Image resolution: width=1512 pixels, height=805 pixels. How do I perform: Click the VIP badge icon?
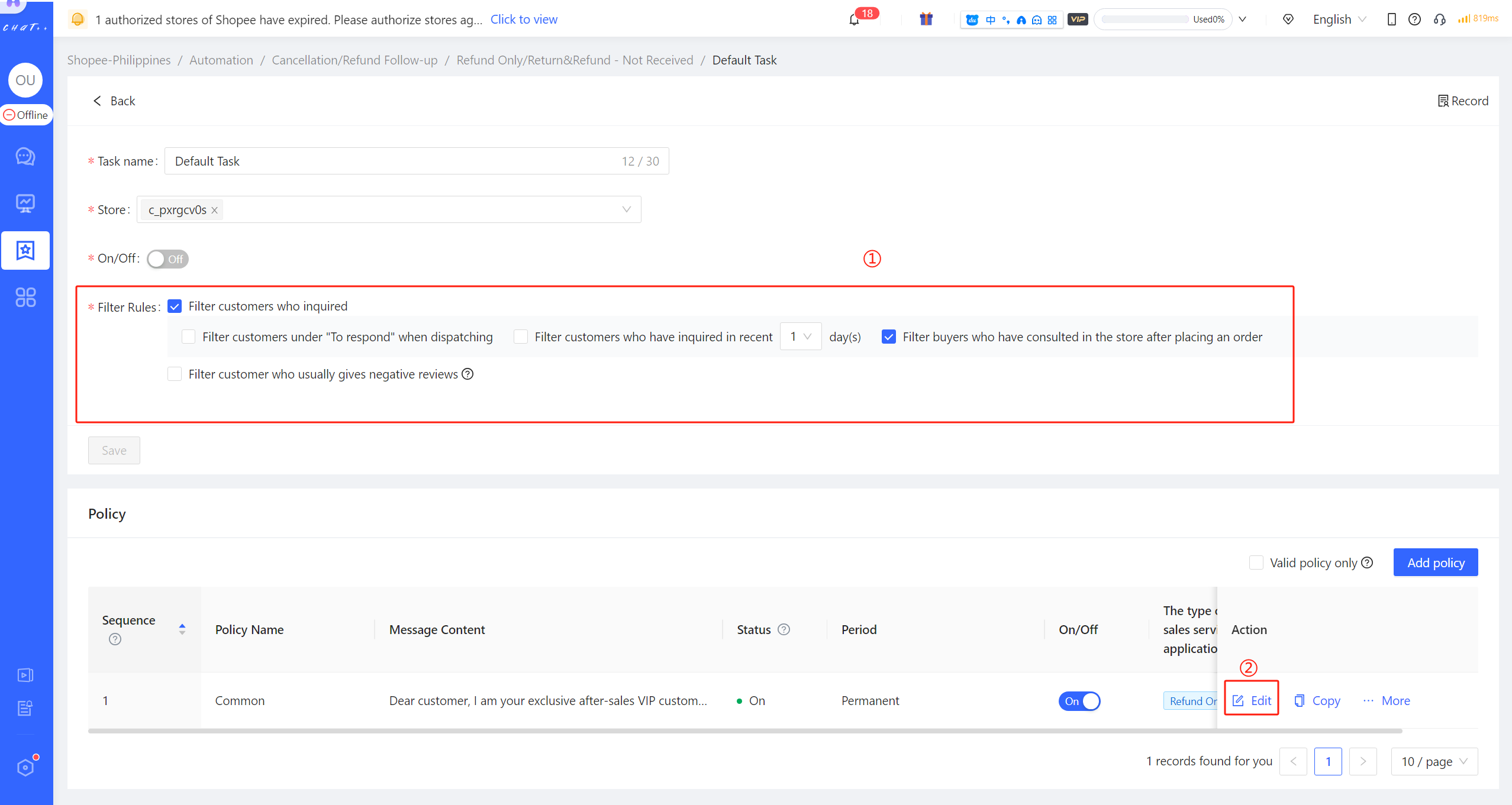click(1078, 20)
